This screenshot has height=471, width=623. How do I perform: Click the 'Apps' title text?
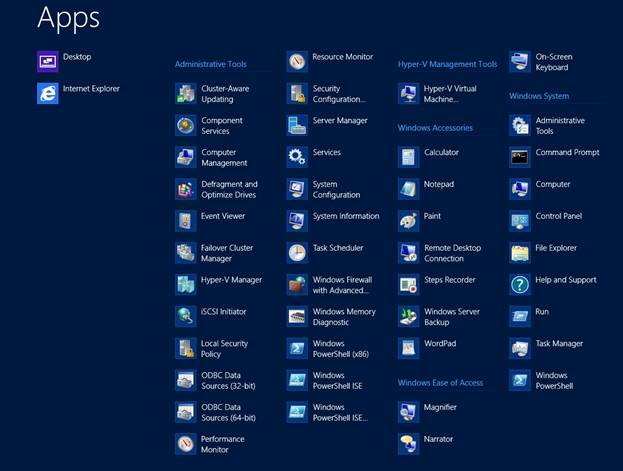point(68,19)
